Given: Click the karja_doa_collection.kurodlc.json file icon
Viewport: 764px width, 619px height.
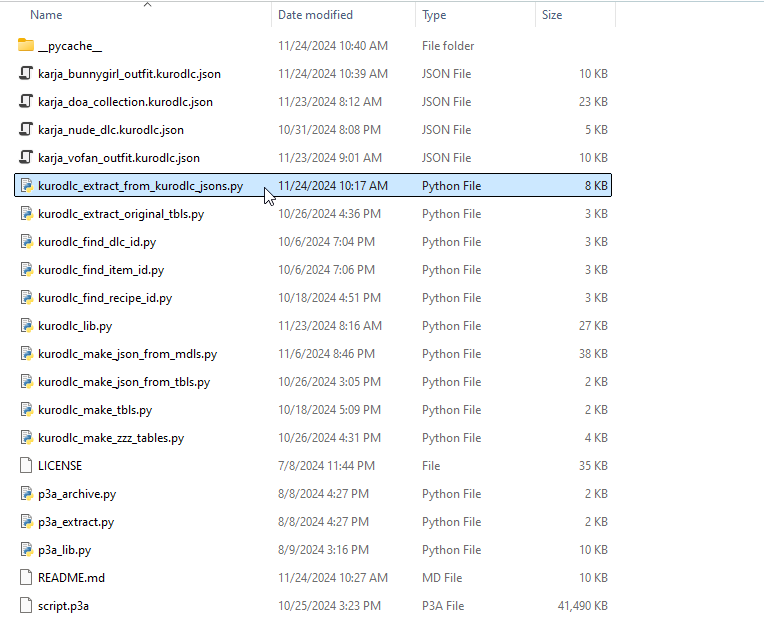Looking at the screenshot, I should coord(26,101).
